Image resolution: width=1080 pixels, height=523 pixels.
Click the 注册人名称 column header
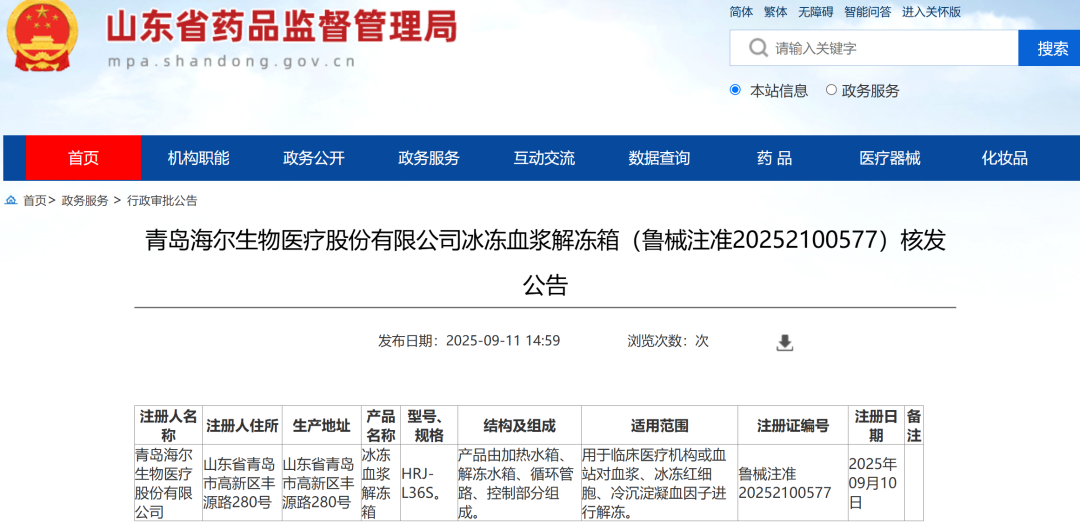point(168,425)
